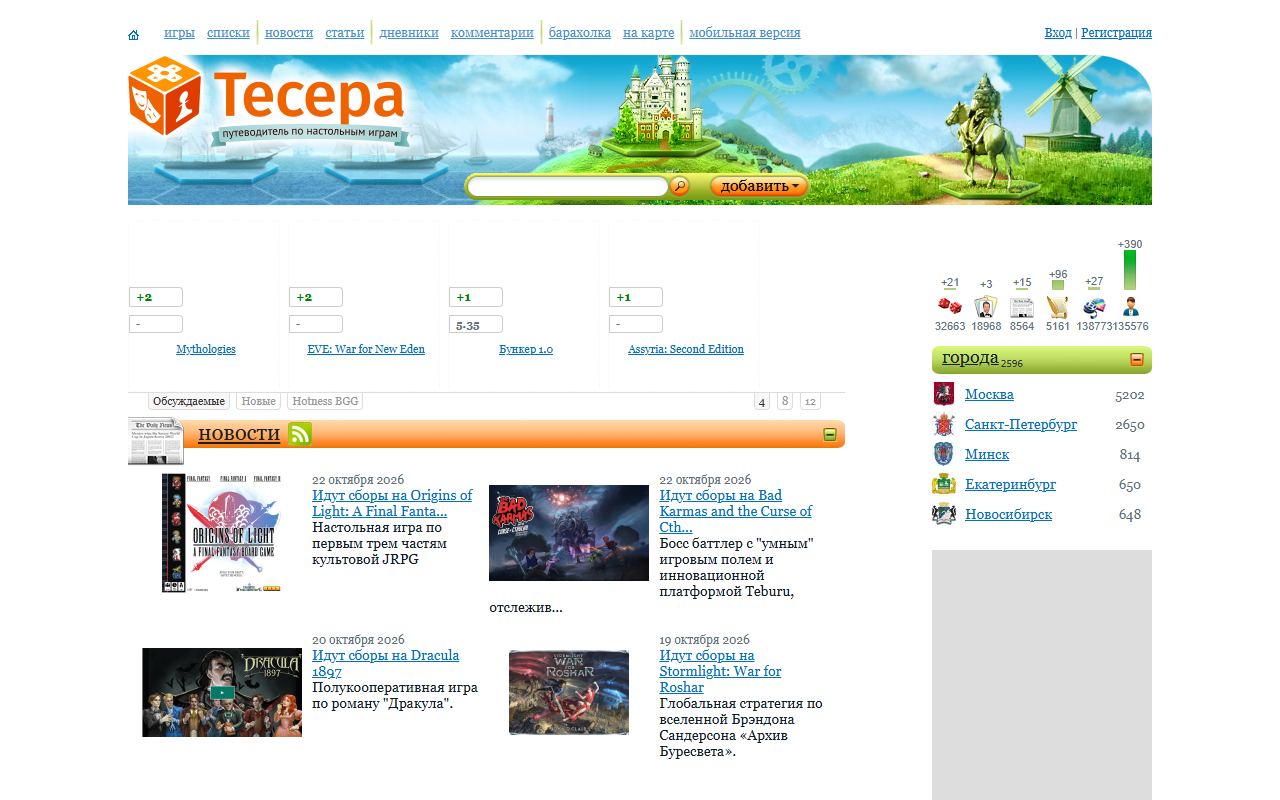
Task: Open the списки menu
Action: tap(228, 32)
